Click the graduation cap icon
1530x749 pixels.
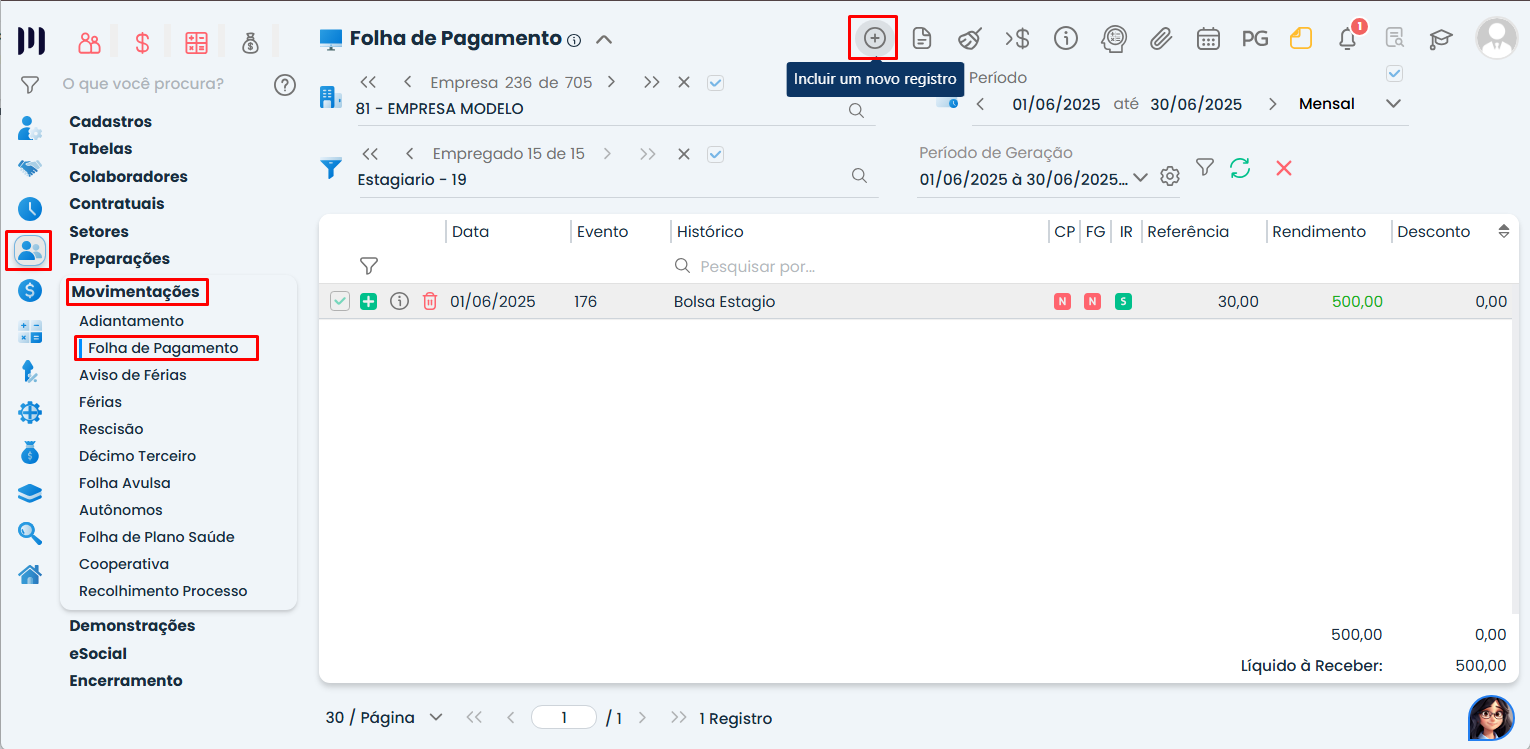(x=1440, y=39)
